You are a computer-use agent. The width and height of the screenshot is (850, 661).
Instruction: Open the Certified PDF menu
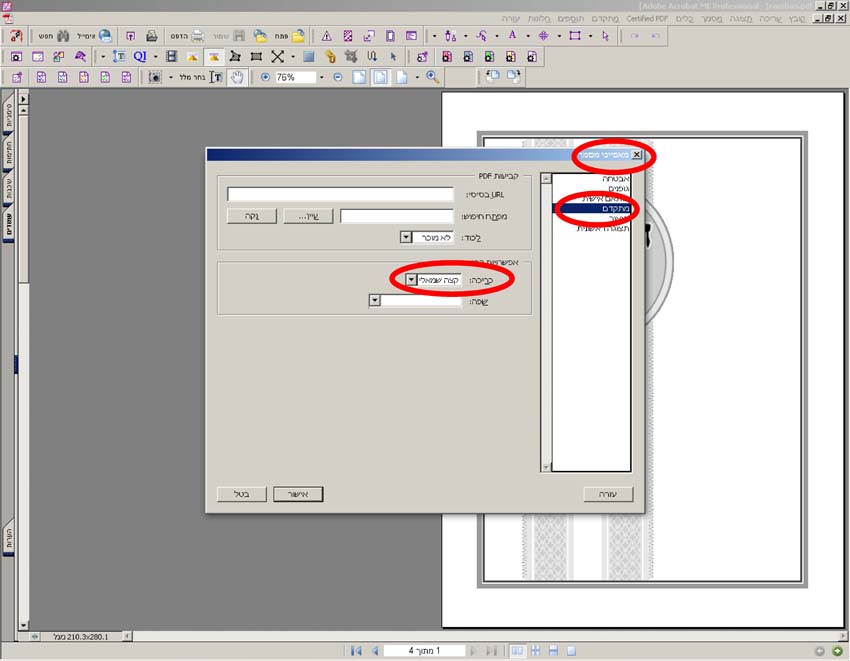647,18
